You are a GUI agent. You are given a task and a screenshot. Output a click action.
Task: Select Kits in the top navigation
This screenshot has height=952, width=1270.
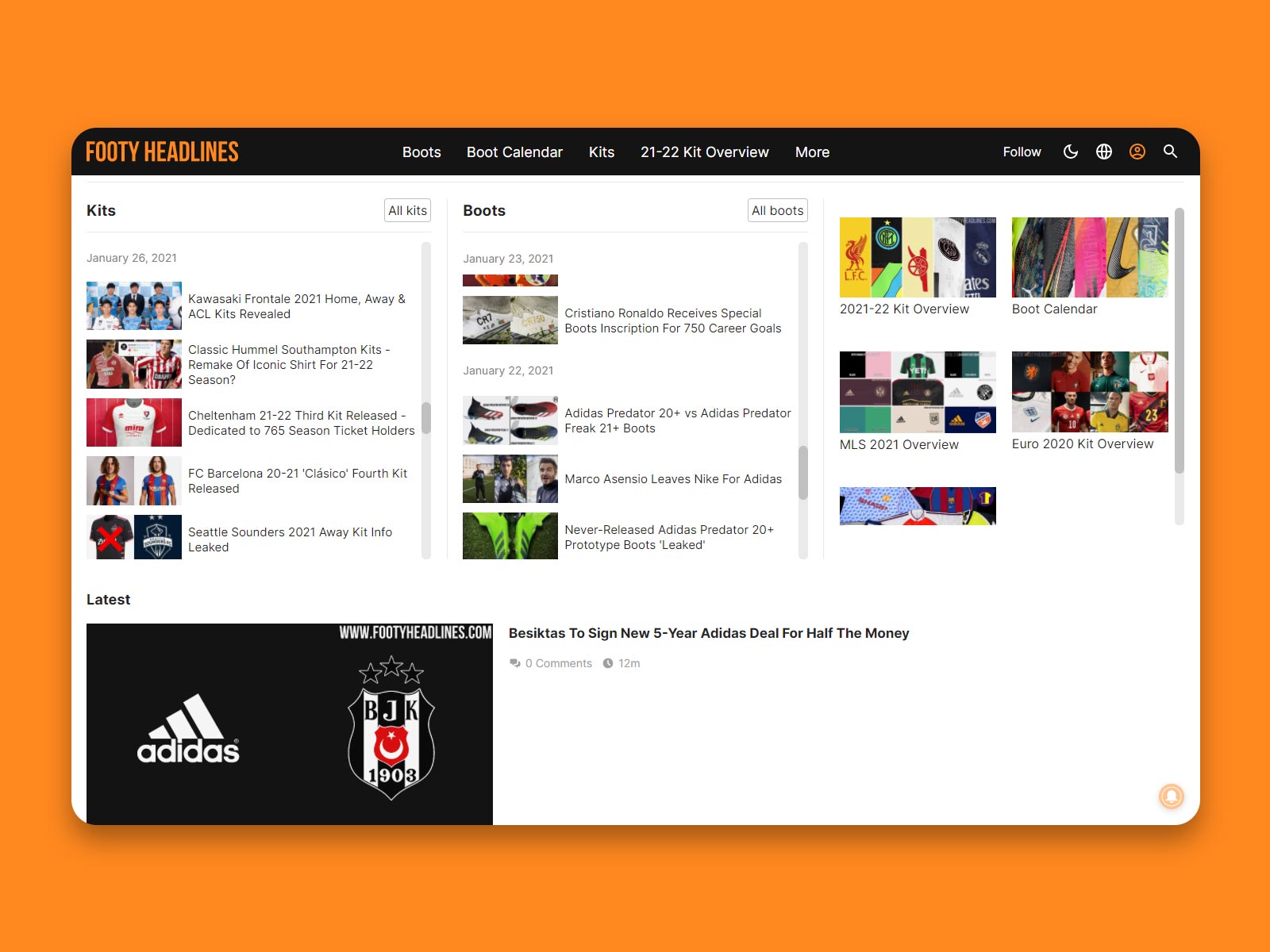point(602,152)
